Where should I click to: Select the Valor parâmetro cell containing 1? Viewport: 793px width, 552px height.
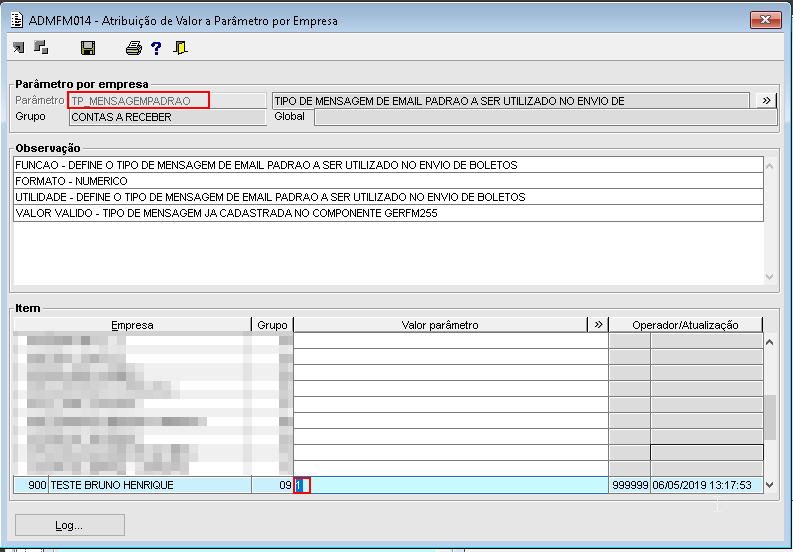(451, 485)
